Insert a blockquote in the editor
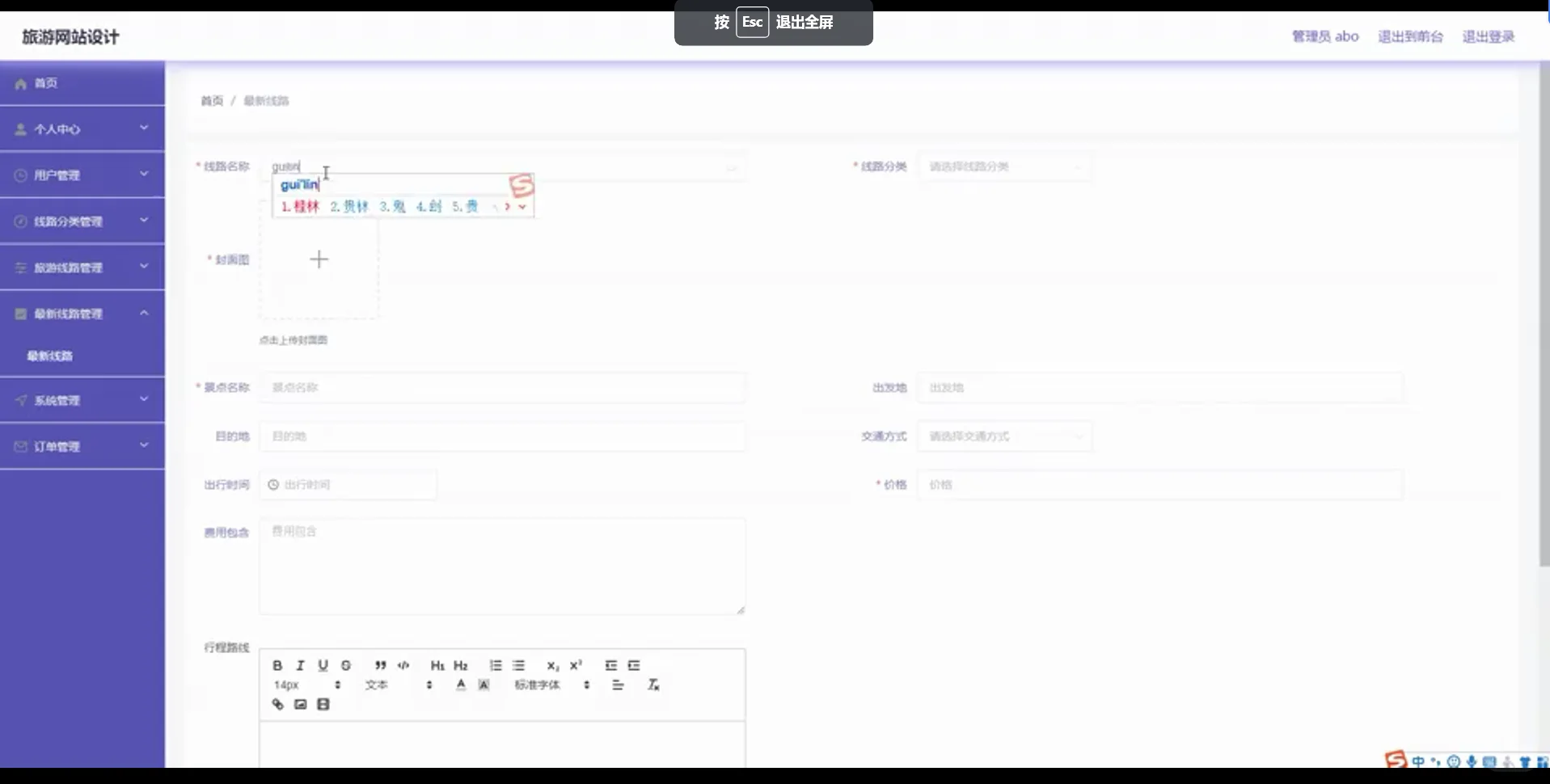 point(380,665)
